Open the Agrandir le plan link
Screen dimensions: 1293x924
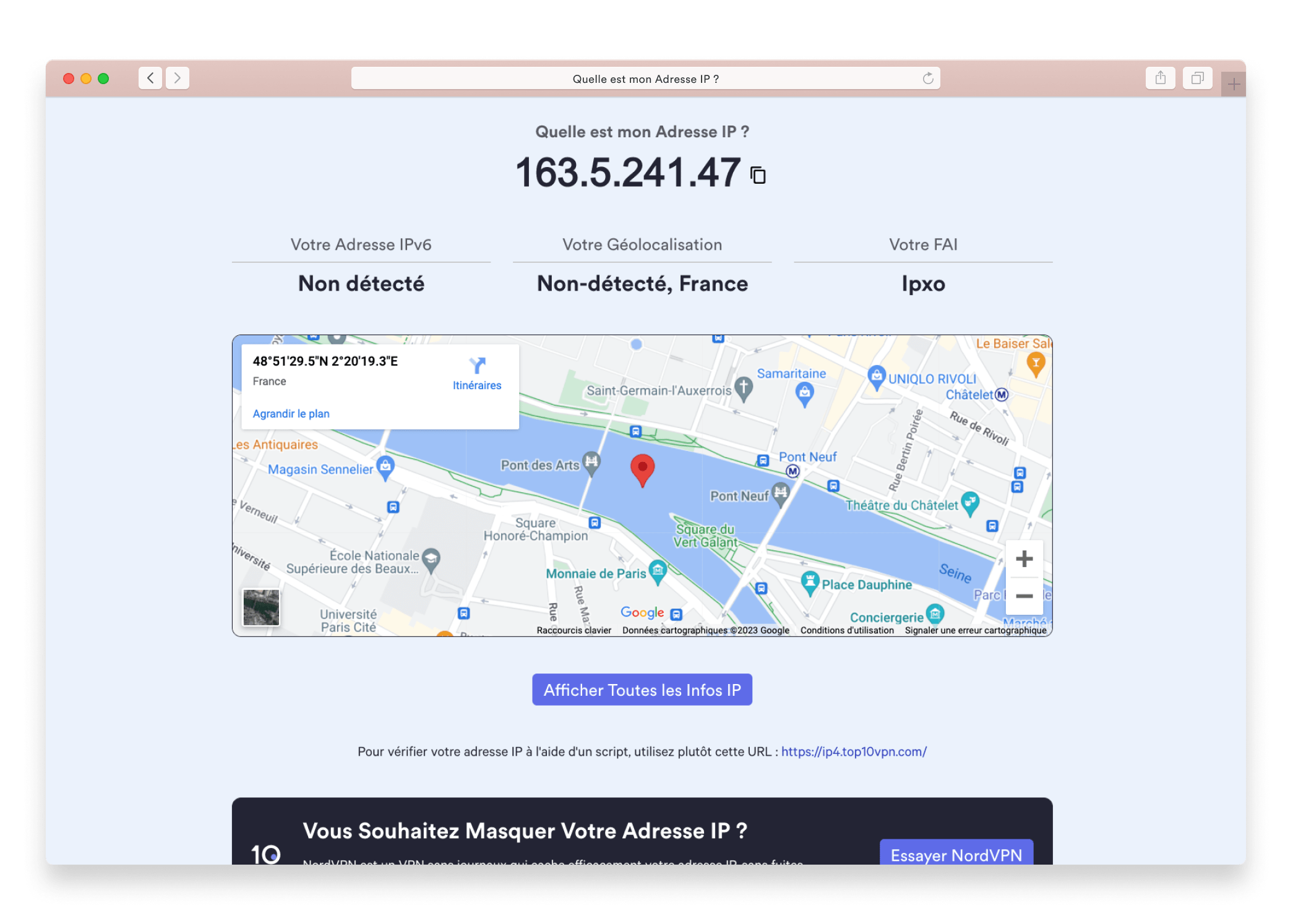[x=291, y=414]
